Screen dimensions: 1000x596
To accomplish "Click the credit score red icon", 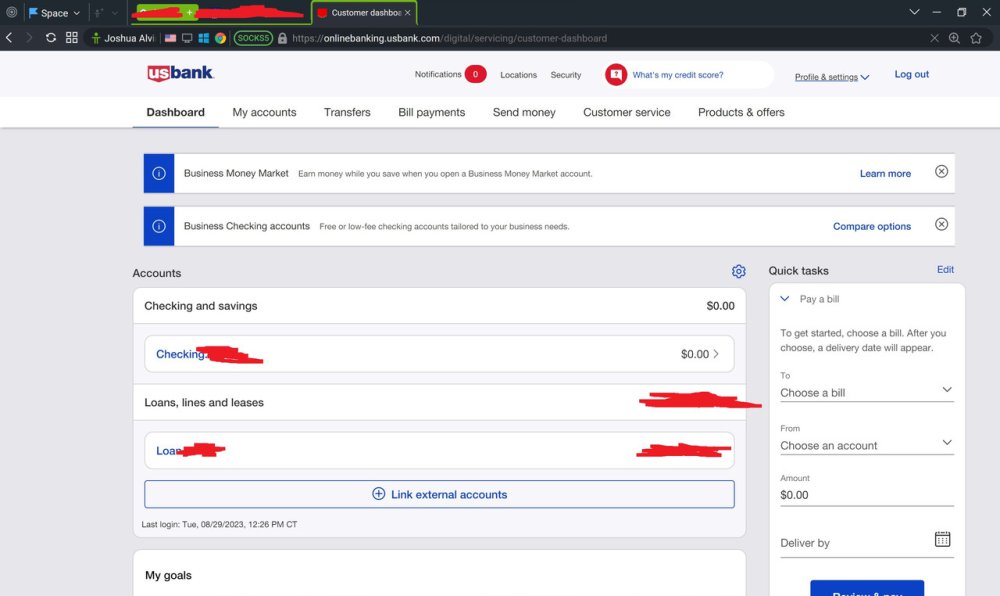I will [615, 75].
